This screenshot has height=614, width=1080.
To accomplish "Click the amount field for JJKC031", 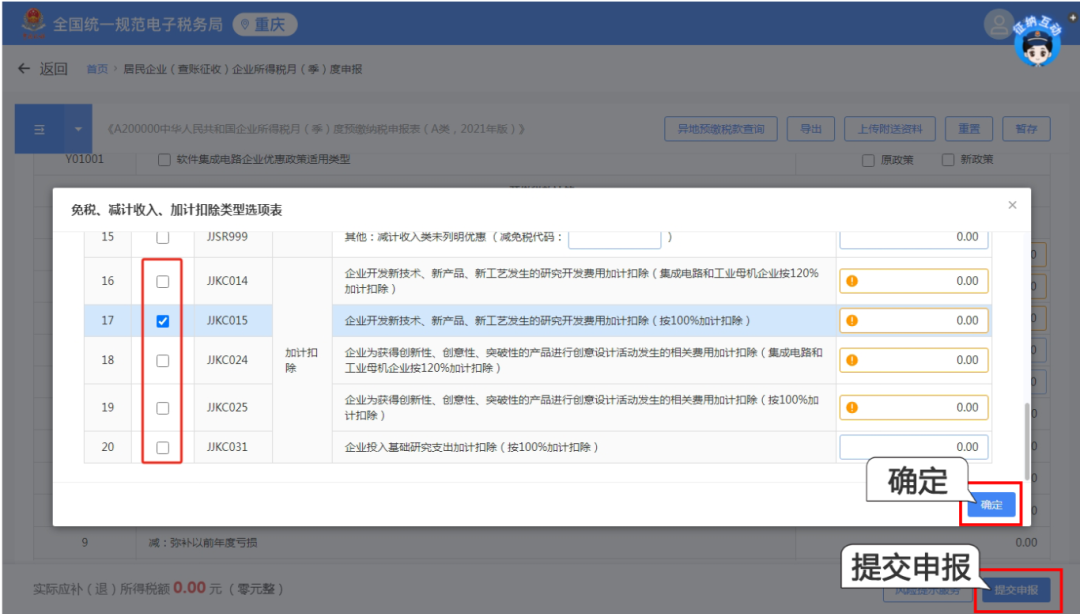I will [913, 447].
